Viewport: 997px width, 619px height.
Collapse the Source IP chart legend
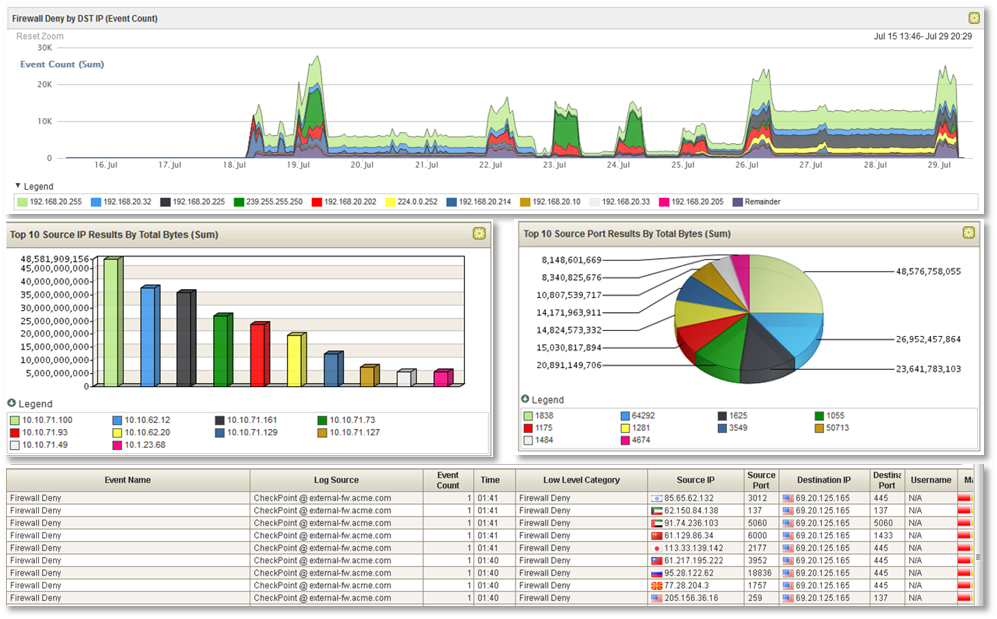click(11, 403)
